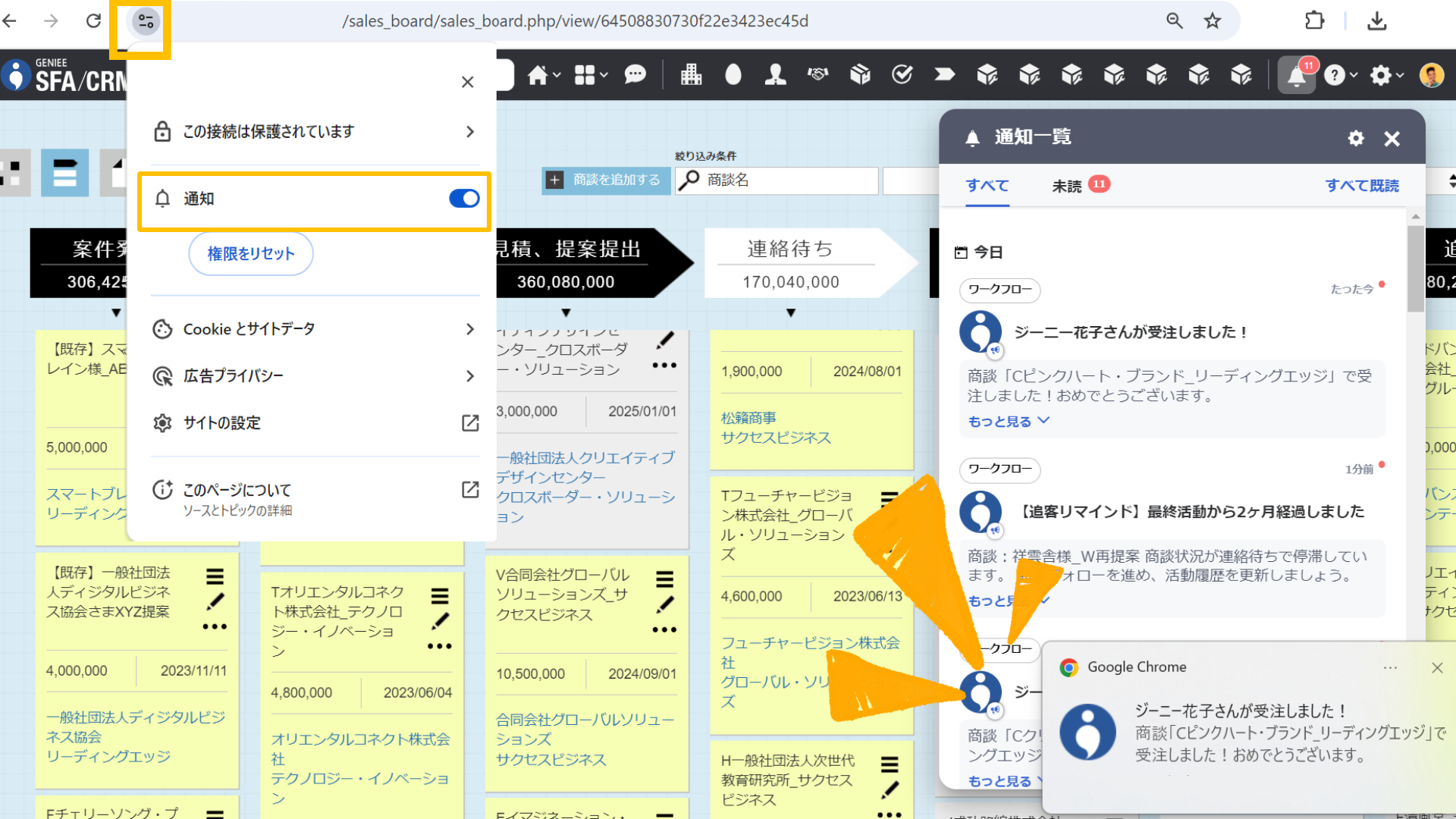Viewport: 1456px width, 819px height.
Task: Bookmark this page with the star icon
Action: 1213,21
